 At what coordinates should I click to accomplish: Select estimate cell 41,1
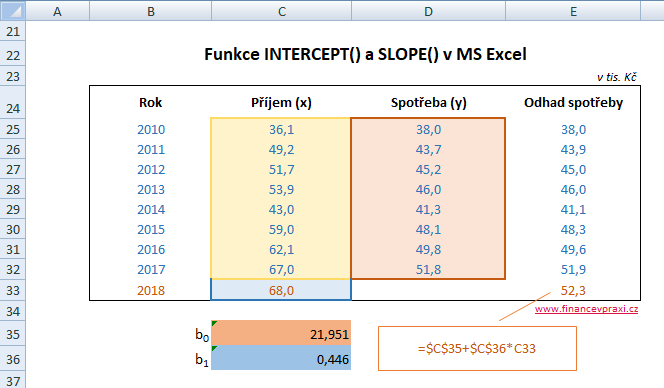coord(573,209)
